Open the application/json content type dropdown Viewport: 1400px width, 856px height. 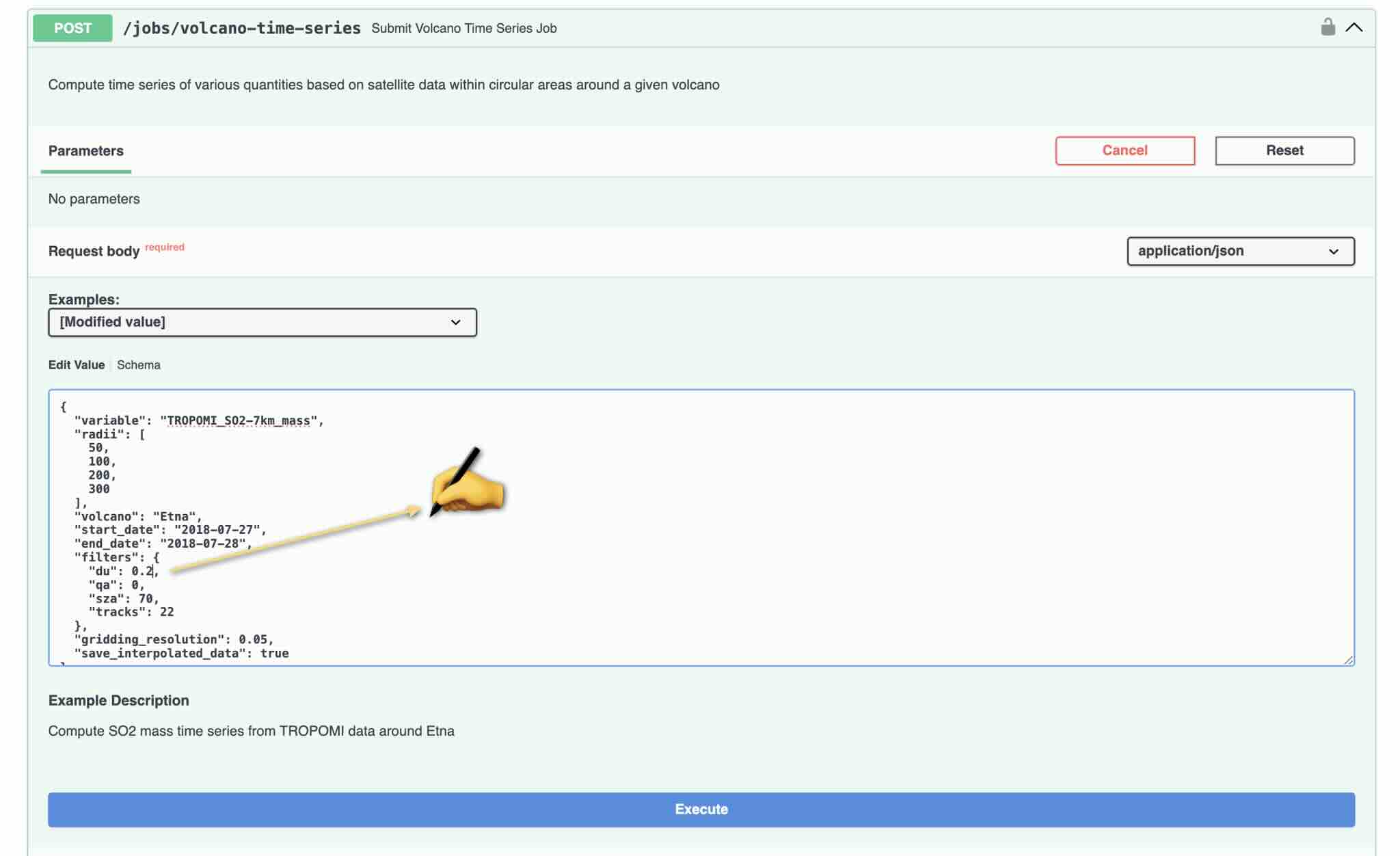coord(1240,251)
